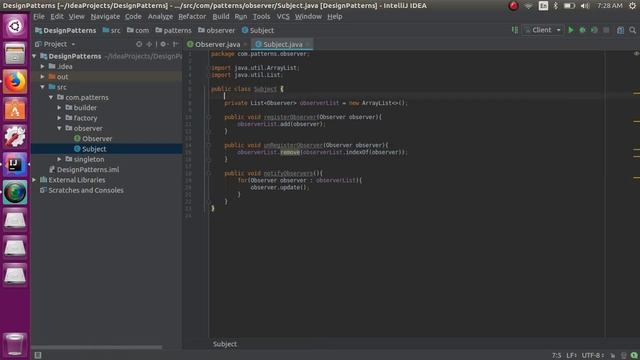Viewport: 640px width, 360px height.
Task: Run the Client configuration with green play button
Action: (x=571, y=30)
